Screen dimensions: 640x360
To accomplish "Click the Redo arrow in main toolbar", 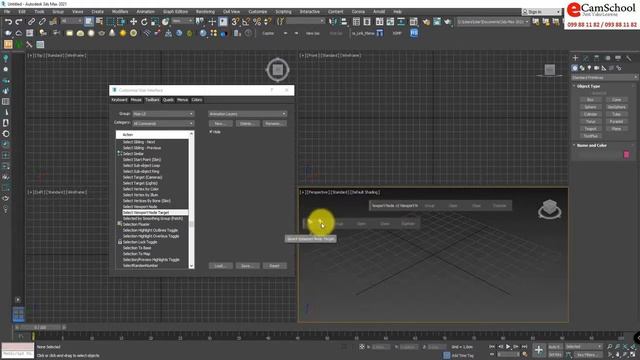I will pos(19,22).
